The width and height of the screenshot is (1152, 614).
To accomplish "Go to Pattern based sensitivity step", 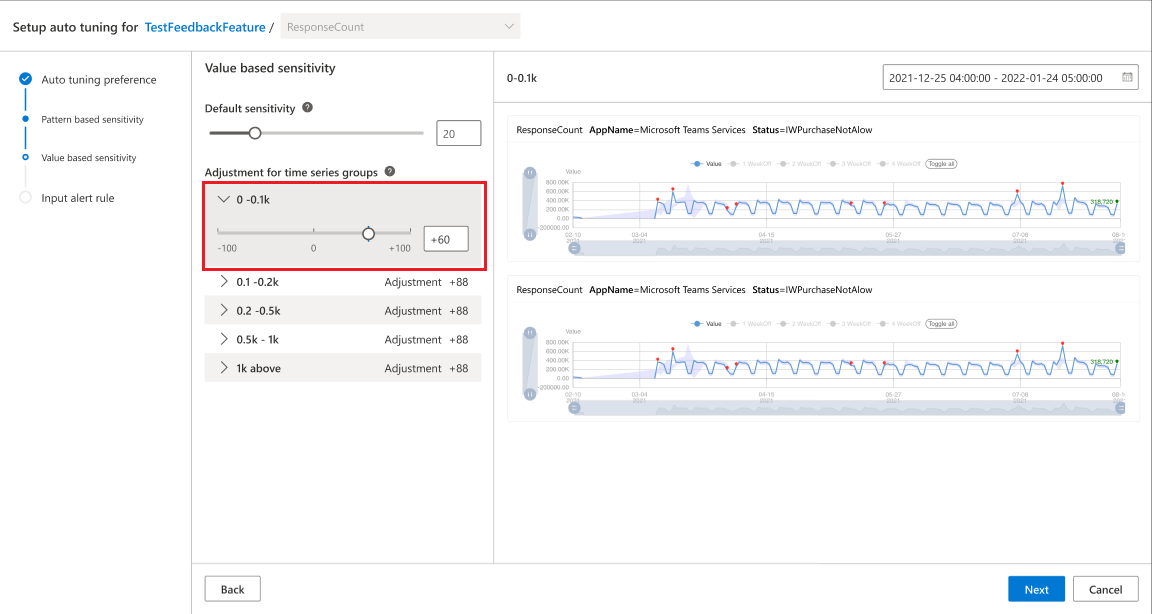I will [x=92, y=119].
